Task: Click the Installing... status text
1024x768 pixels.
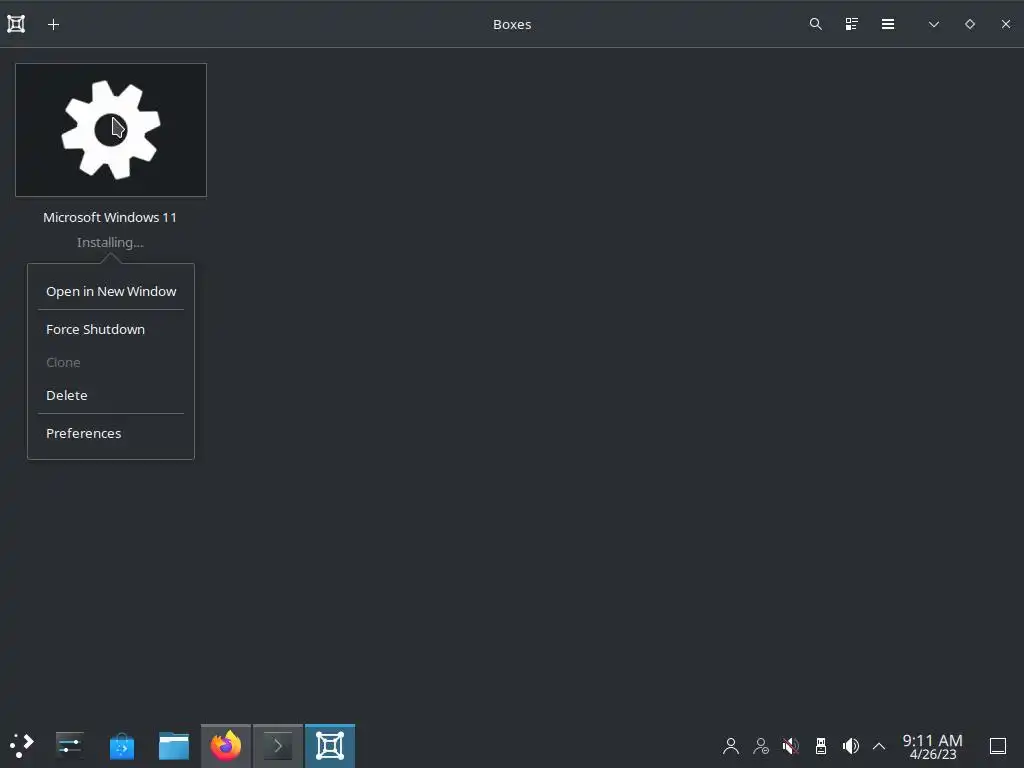Action: click(x=110, y=242)
